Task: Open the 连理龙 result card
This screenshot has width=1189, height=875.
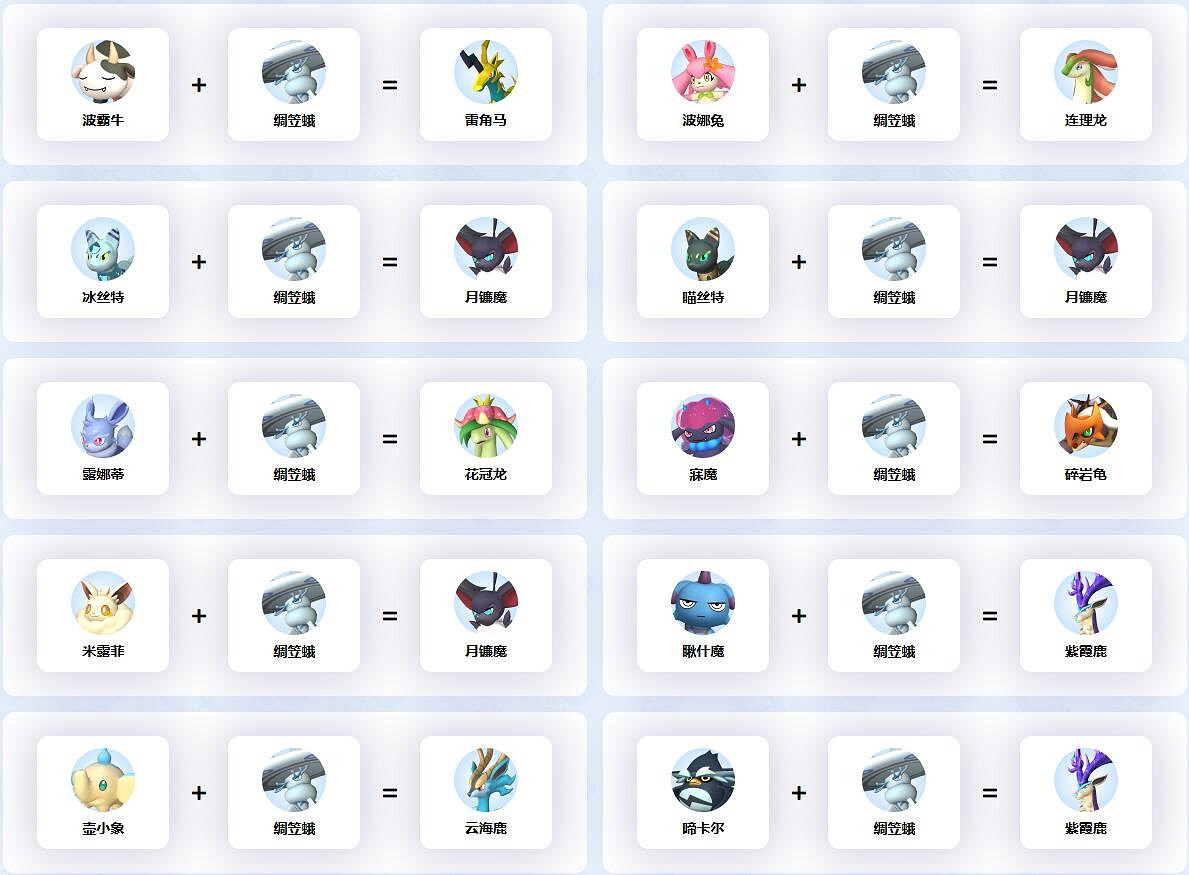Action: click(1086, 84)
